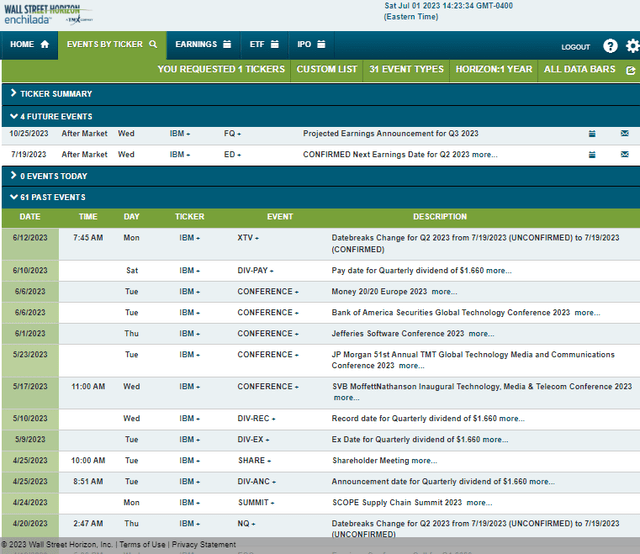Screen dimensions: 640x554
Task: Open ED event dropdown in 7/19/2023 row
Action: click(232, 154)
